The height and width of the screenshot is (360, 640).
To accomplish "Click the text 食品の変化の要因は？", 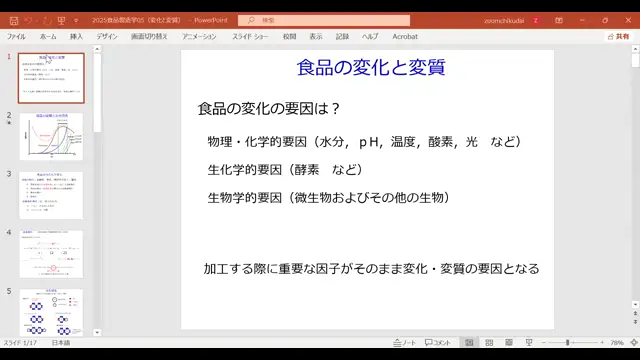I will coord(269,109).
